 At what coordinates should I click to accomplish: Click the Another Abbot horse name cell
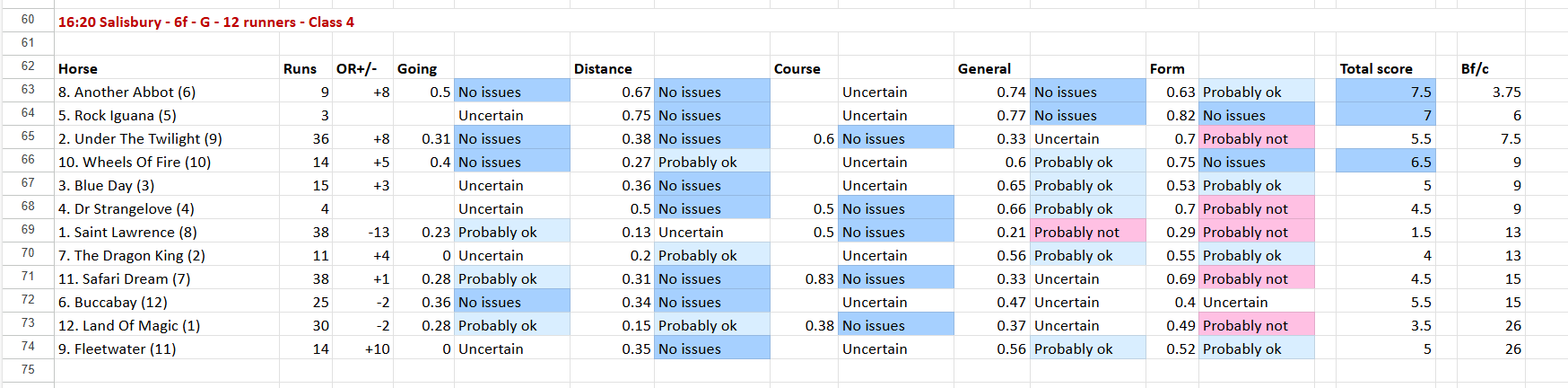point(126,92)
